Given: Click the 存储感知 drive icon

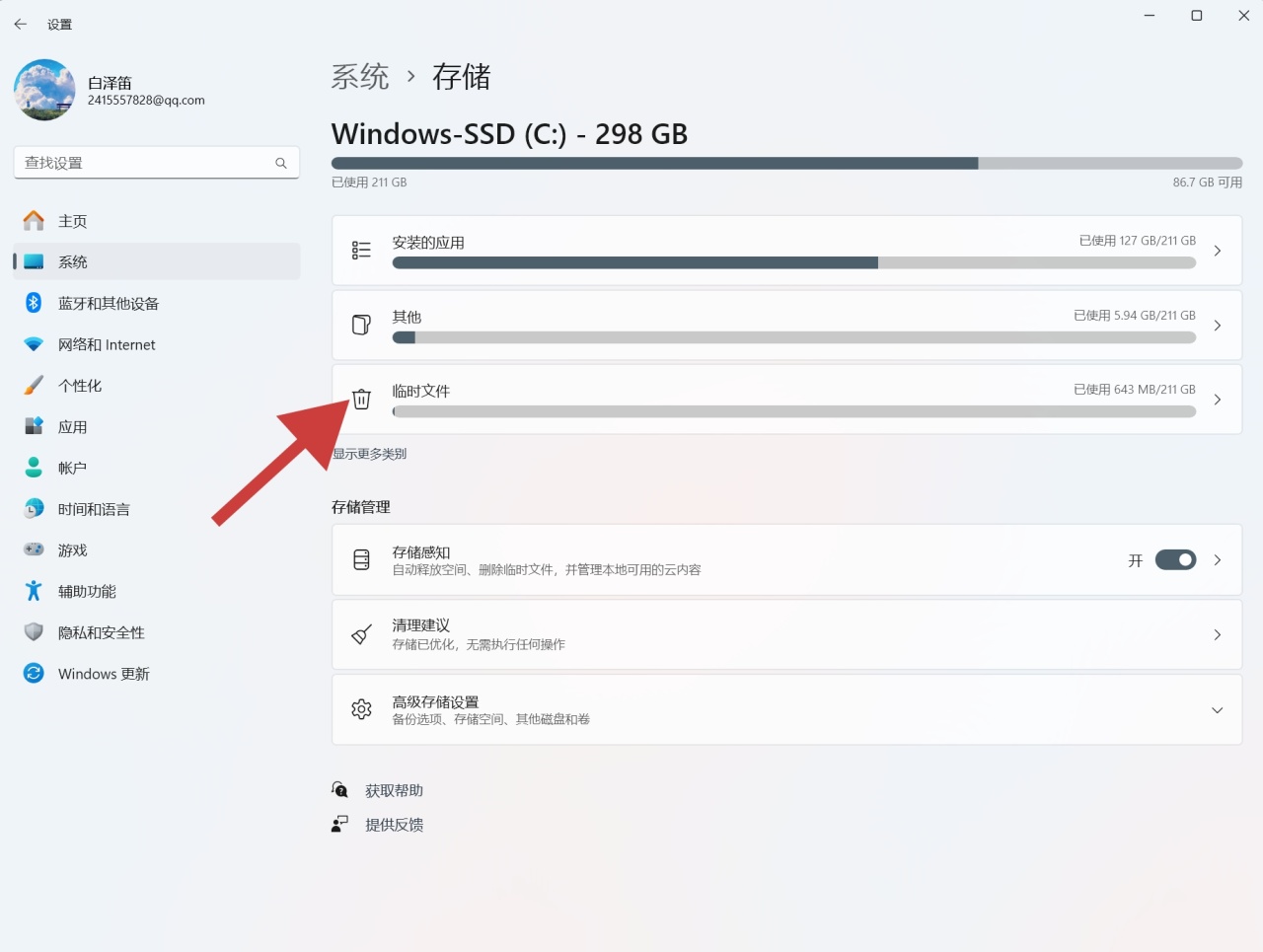Looking at the screenshot, I should [362, 559].
